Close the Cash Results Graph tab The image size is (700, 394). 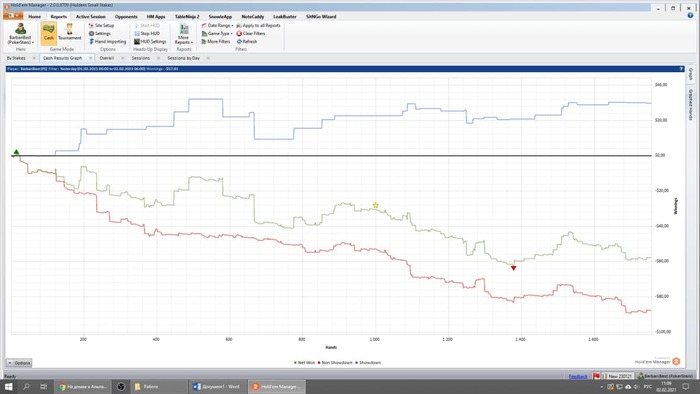[90, 58]
